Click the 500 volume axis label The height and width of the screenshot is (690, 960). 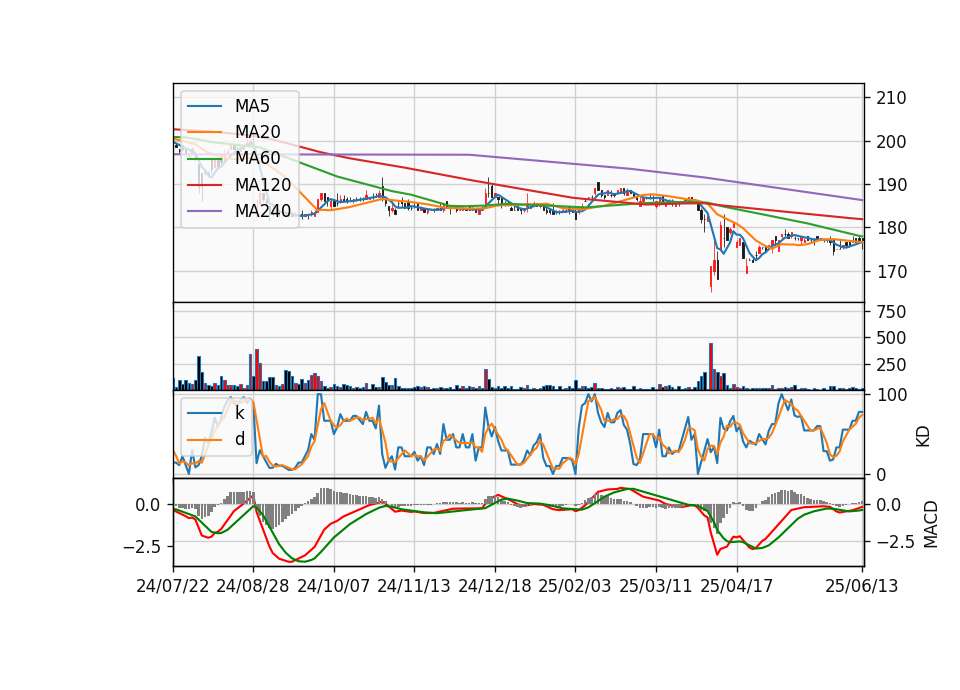click(891, 338)
